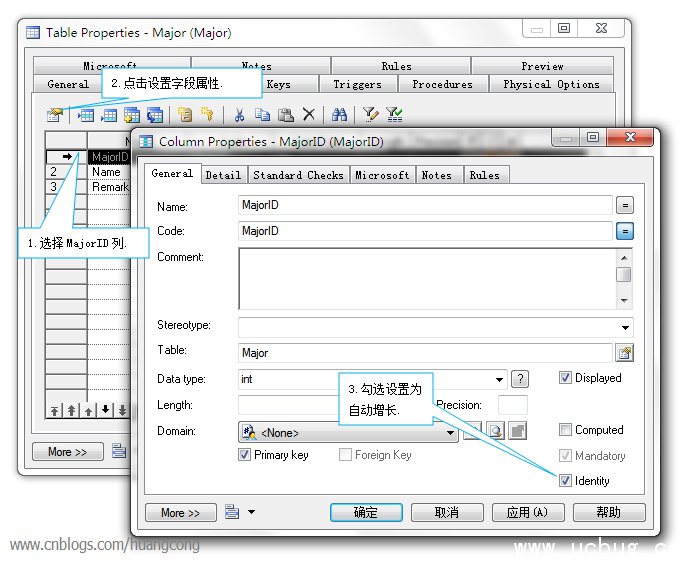684x563 pixels.
Task: Select General tab in Column Properties
Action: [x=172, y=174]
